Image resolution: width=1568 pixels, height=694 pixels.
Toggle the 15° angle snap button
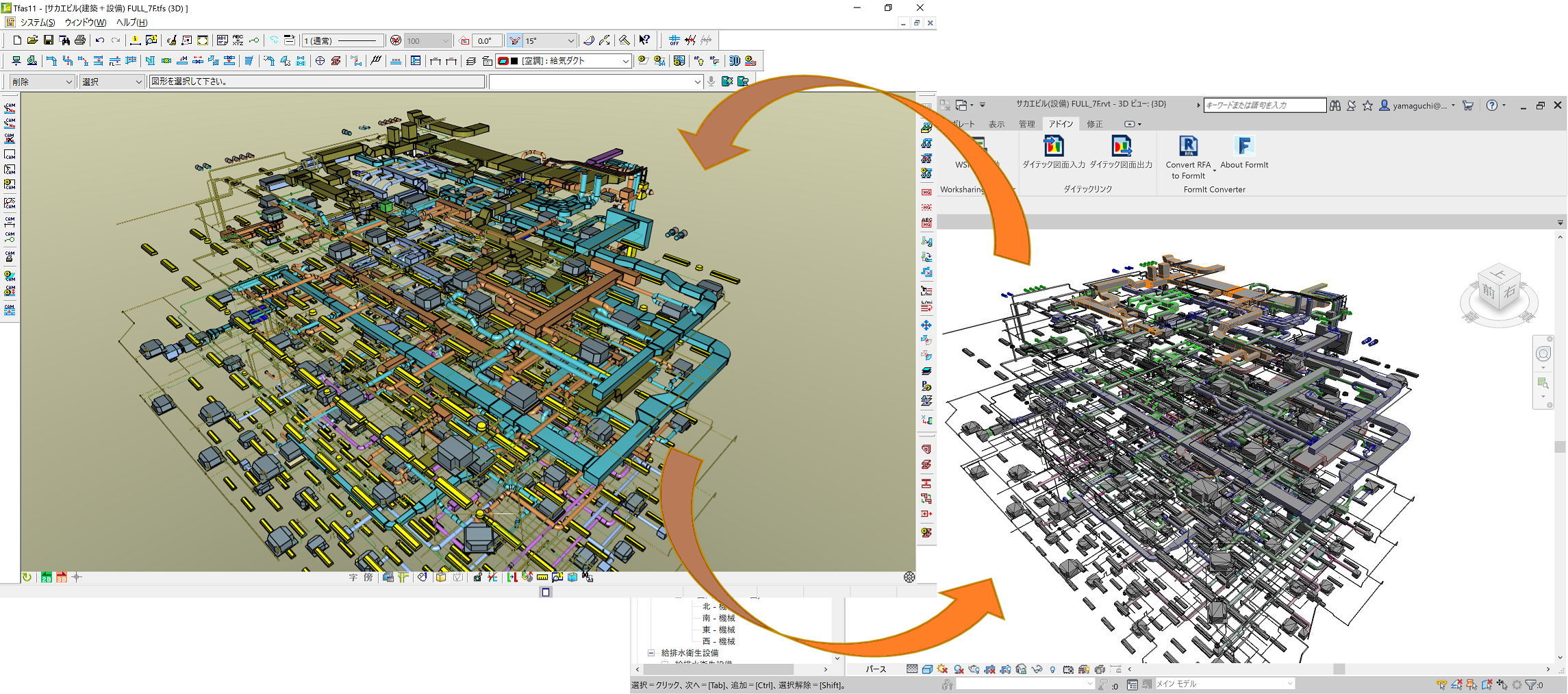(x=515, y=40)
